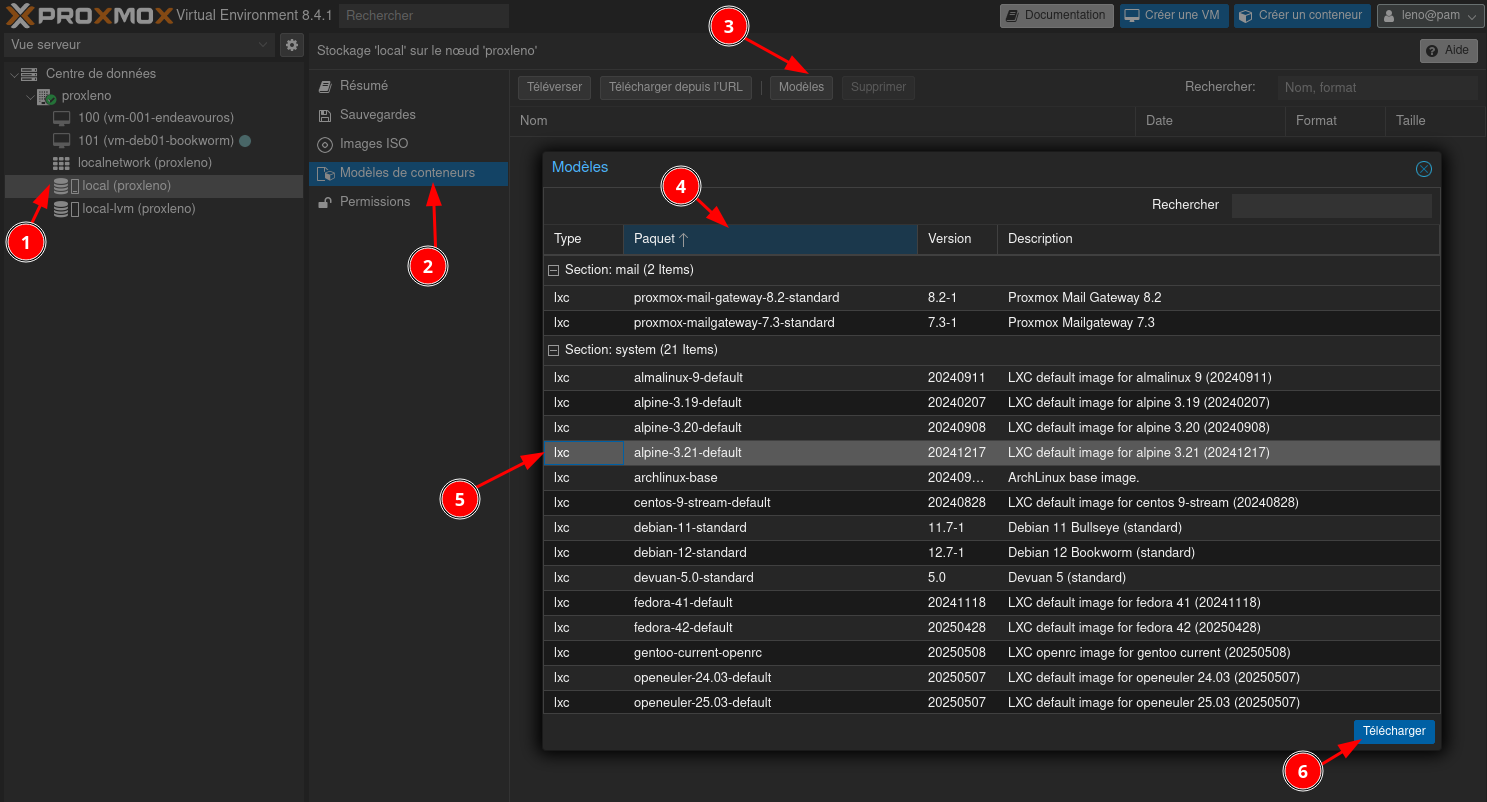
Task: Select the debian-12-standard template row
Action: click(689, 553)
